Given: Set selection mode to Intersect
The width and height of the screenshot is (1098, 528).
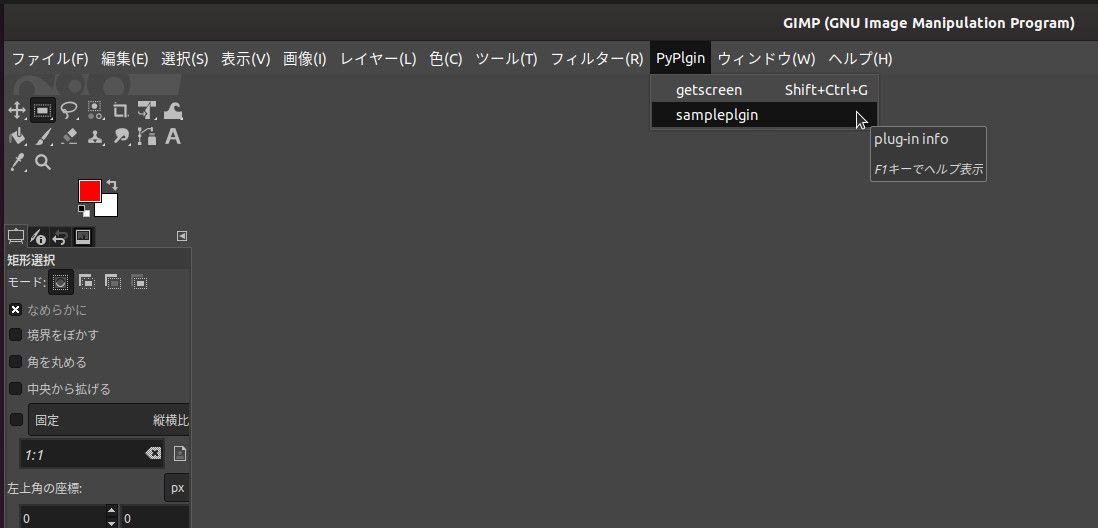Looking at the screenshot, I should 139,282.
